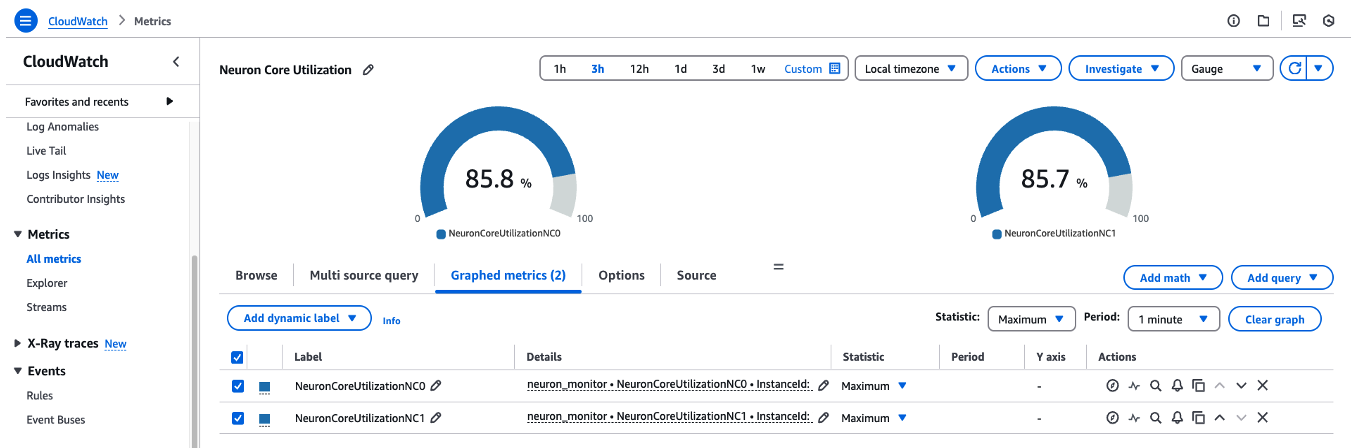Select the 1w time range

click(758, 69)
